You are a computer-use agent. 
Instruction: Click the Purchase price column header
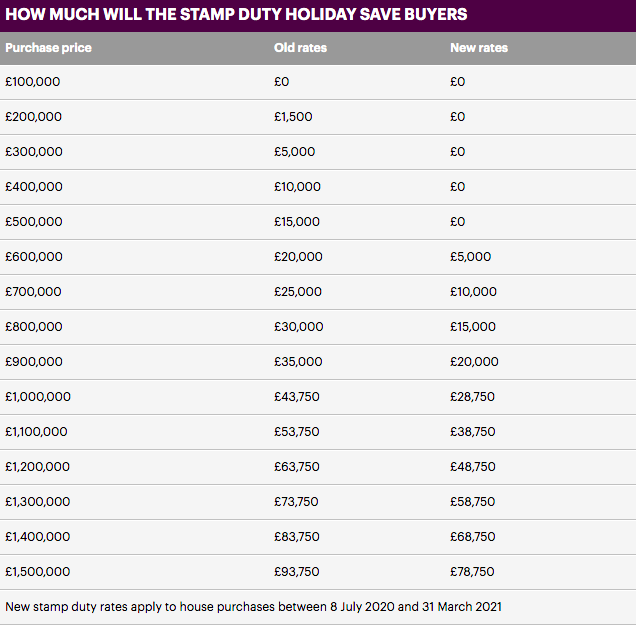tap(48, 48)
